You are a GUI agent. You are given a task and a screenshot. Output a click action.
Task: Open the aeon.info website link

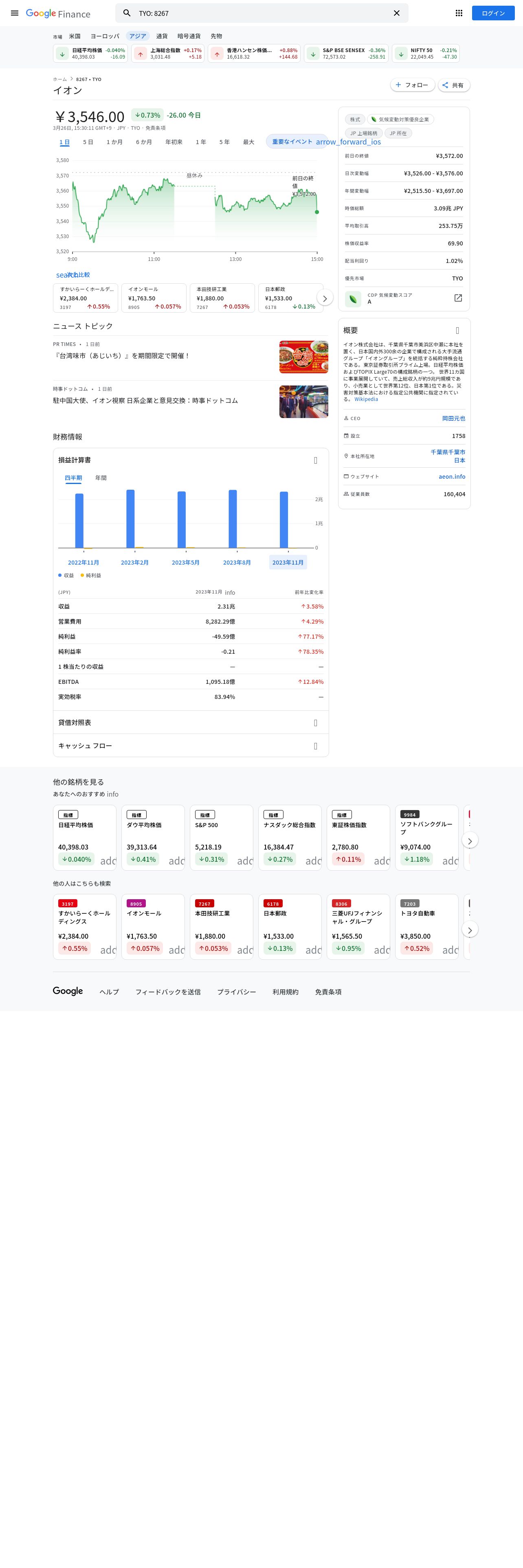452,477
